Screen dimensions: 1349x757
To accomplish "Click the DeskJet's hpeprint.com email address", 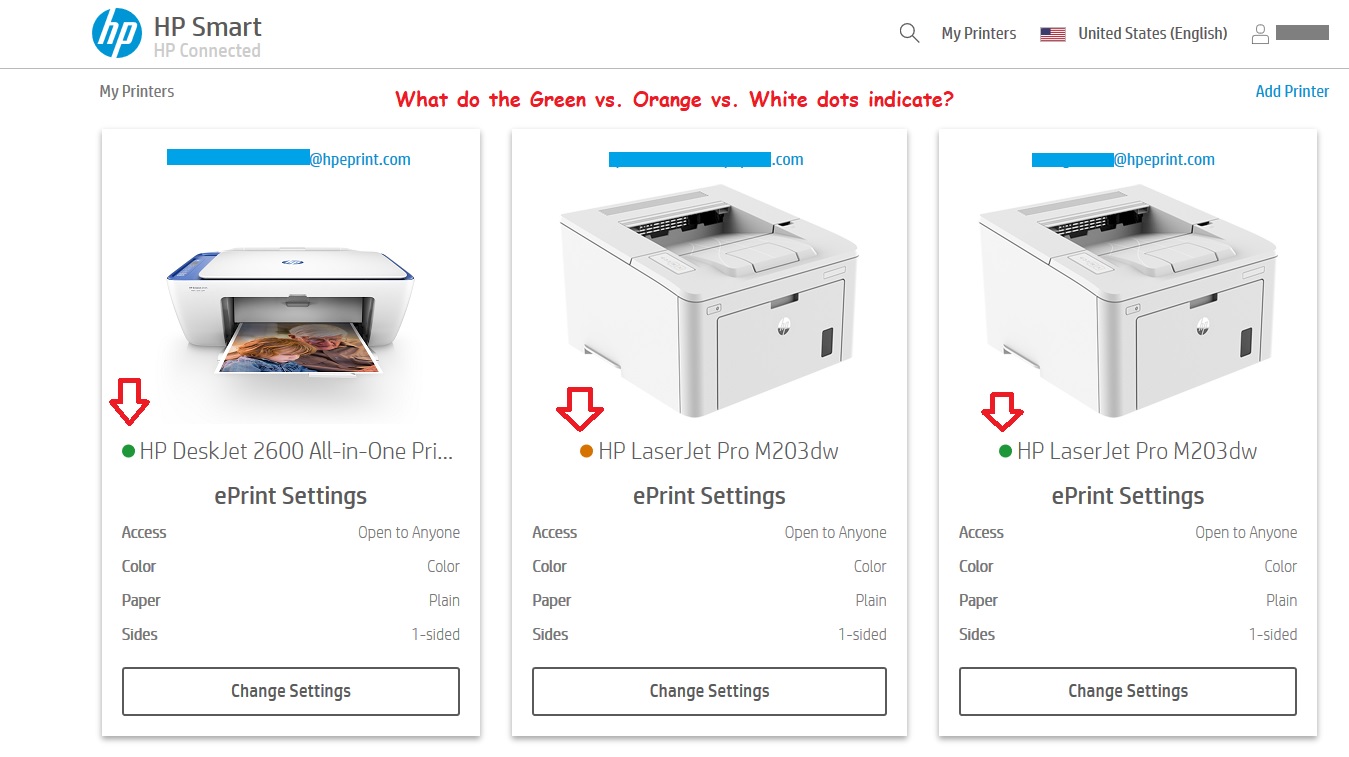I will click(289, 159).
